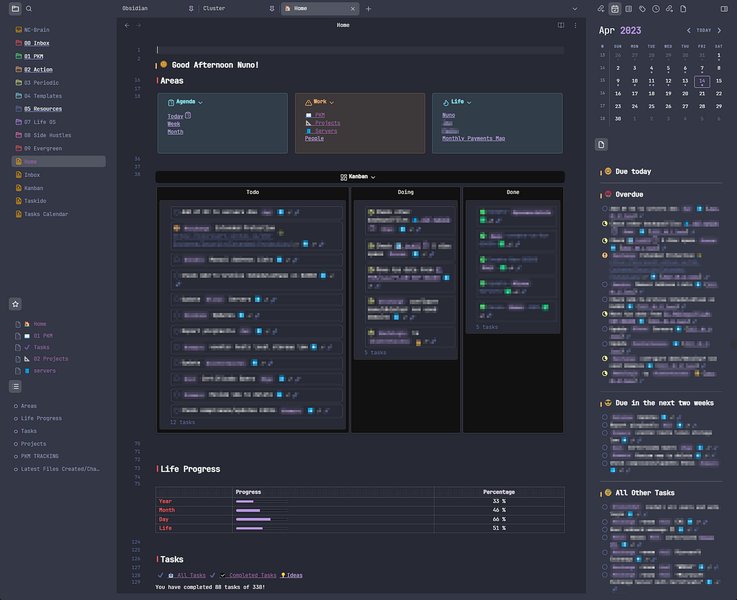Toggle reading view book icon
The width and height of the screenshot is (737, 600).
(561, 25)
